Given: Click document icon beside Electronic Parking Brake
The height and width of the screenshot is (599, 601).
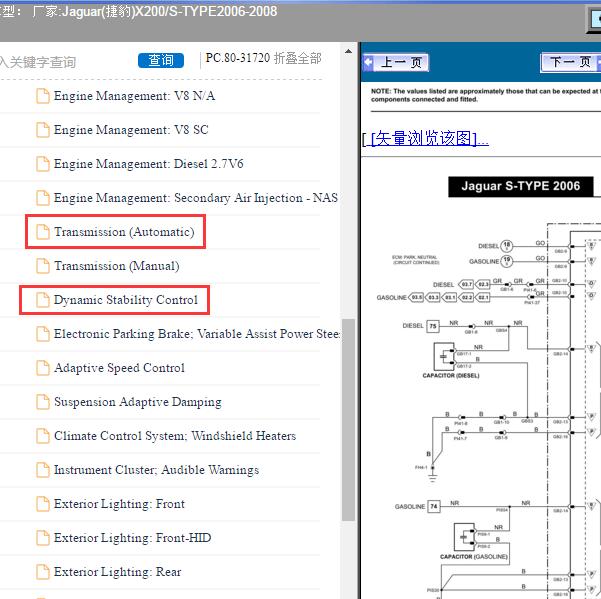Looking at the screenshot, I should pyautogui.click(x=43, y=334).
